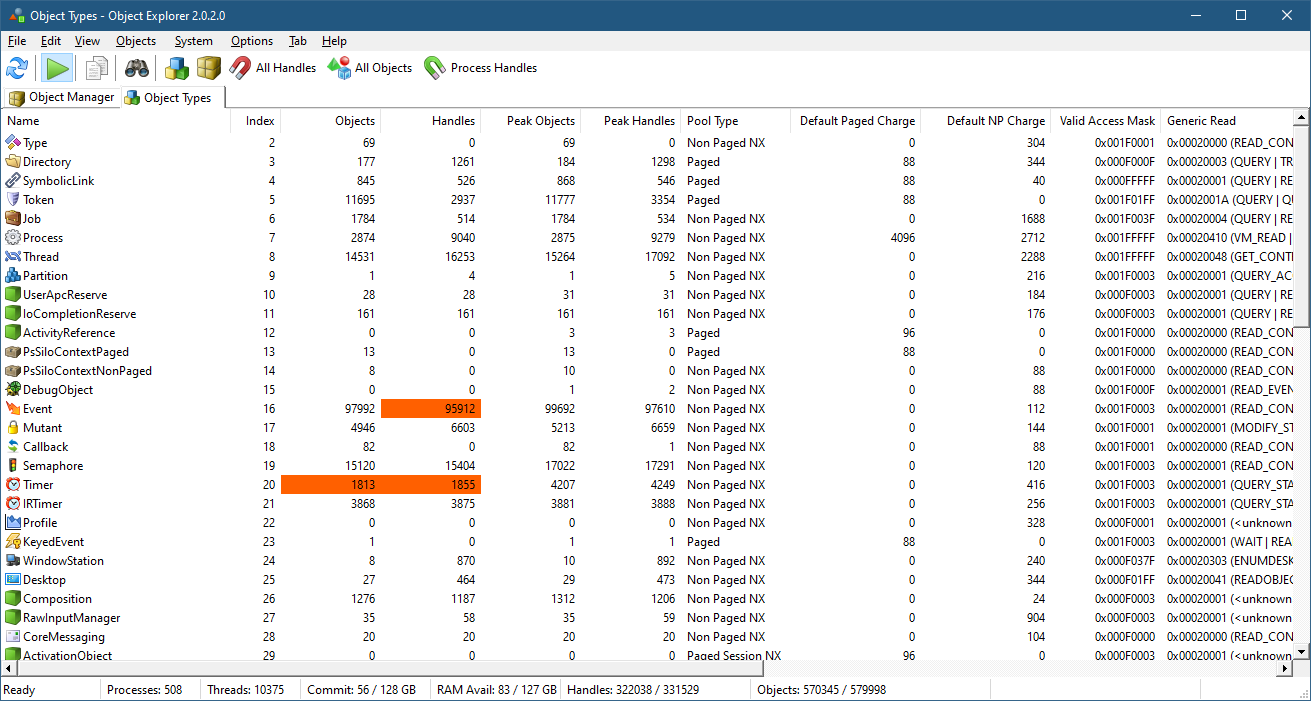
Task: Click the Process Handles toolbar button
Action: (x=480, y=68)
